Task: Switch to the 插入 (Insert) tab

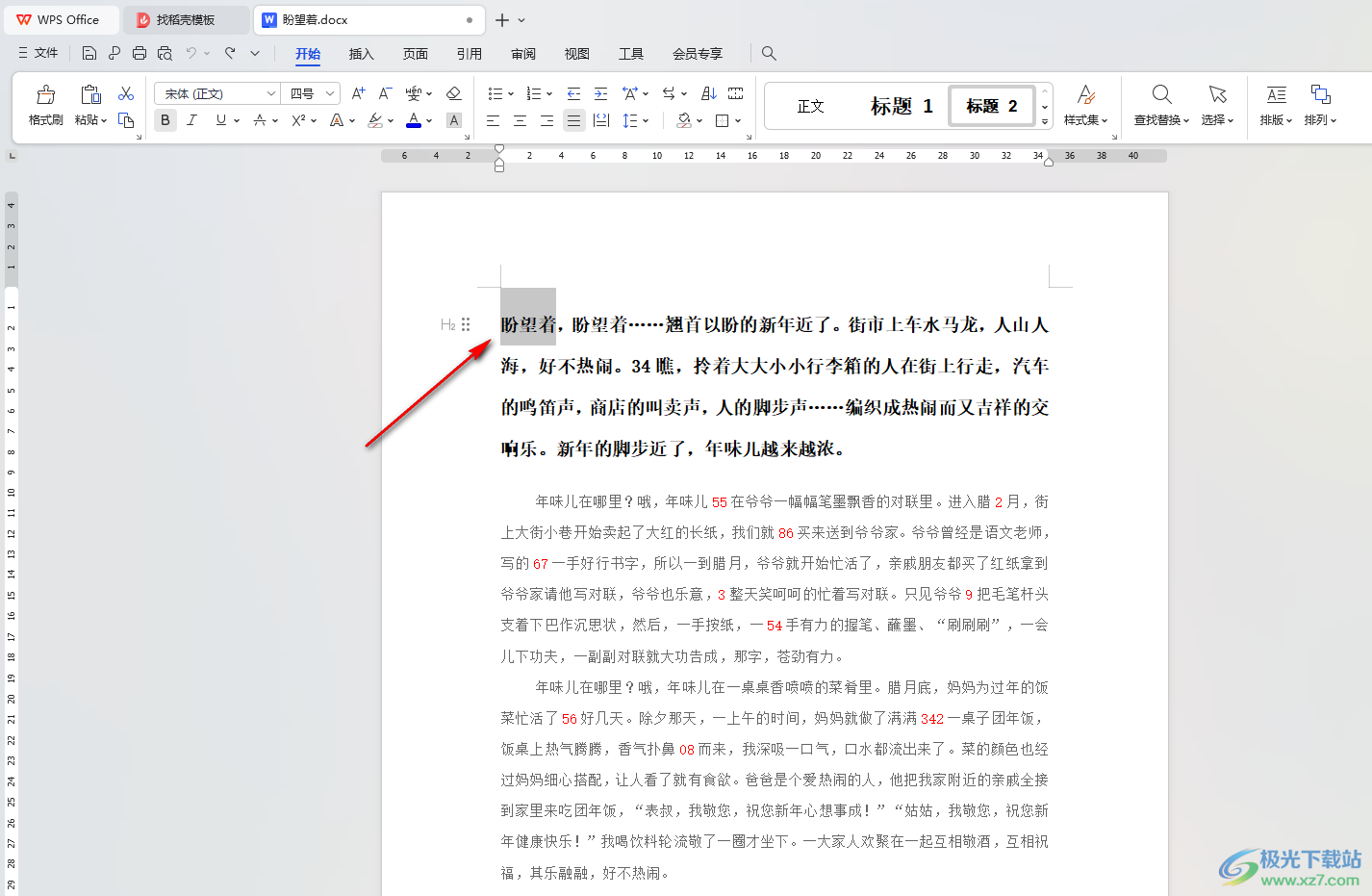Action: [x=361, y=54]
